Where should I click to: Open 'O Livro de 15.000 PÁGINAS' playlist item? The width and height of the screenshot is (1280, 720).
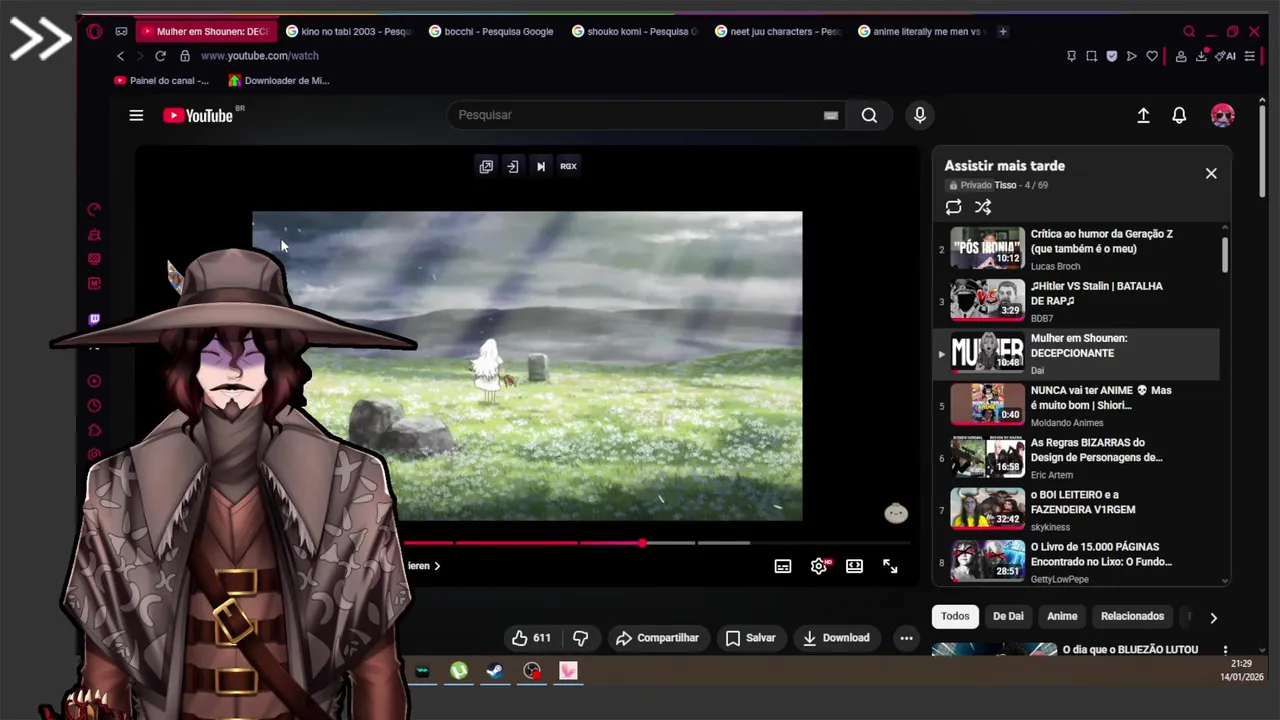pos(1076,562)
